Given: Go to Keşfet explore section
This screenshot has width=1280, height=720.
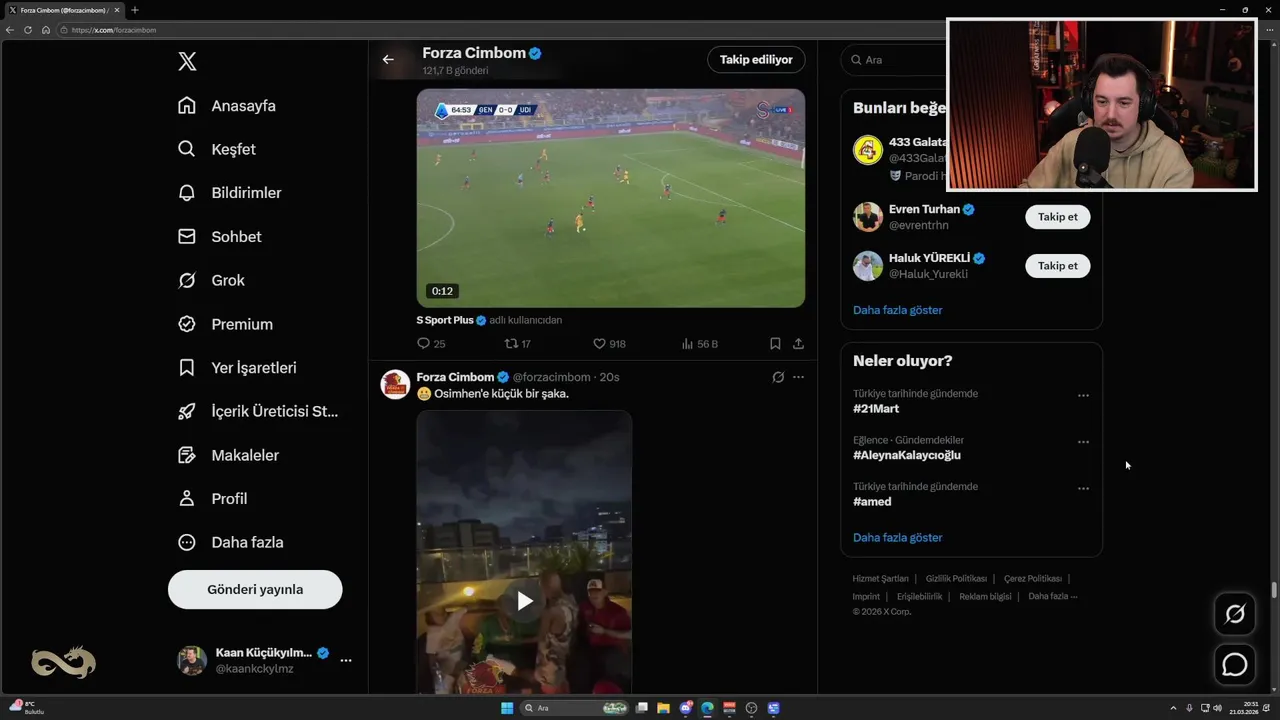Looking at the screenshot, I should click(x=217, y=149).
